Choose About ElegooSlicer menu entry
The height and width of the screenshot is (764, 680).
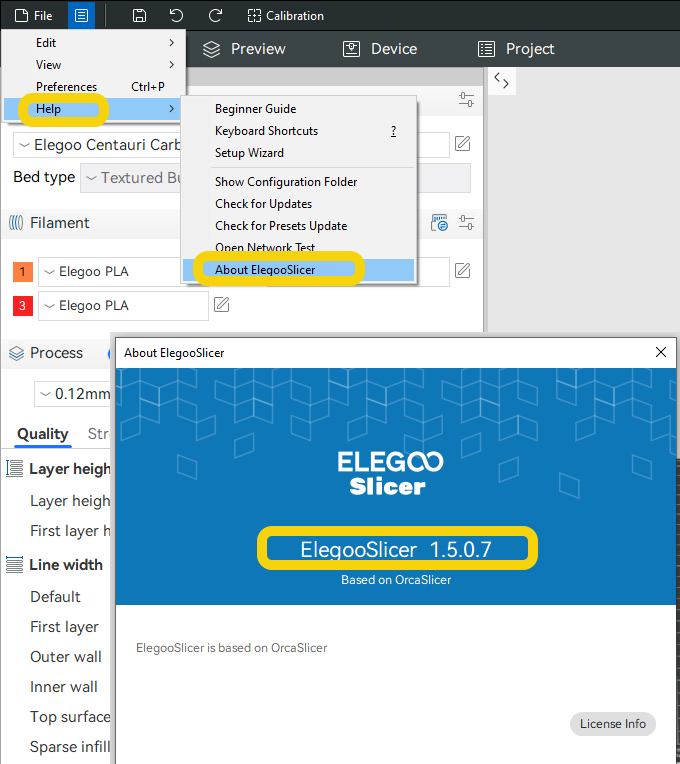(265, 270)
